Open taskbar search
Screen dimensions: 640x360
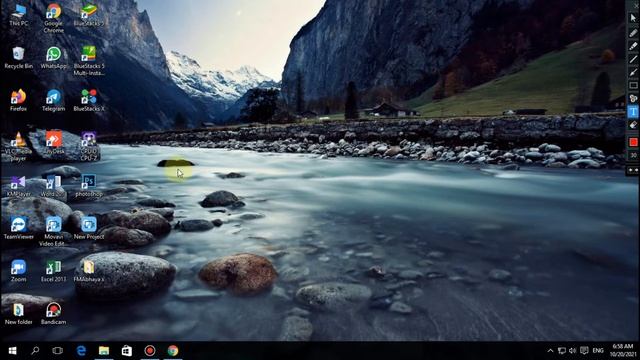[x=35, y=351]
